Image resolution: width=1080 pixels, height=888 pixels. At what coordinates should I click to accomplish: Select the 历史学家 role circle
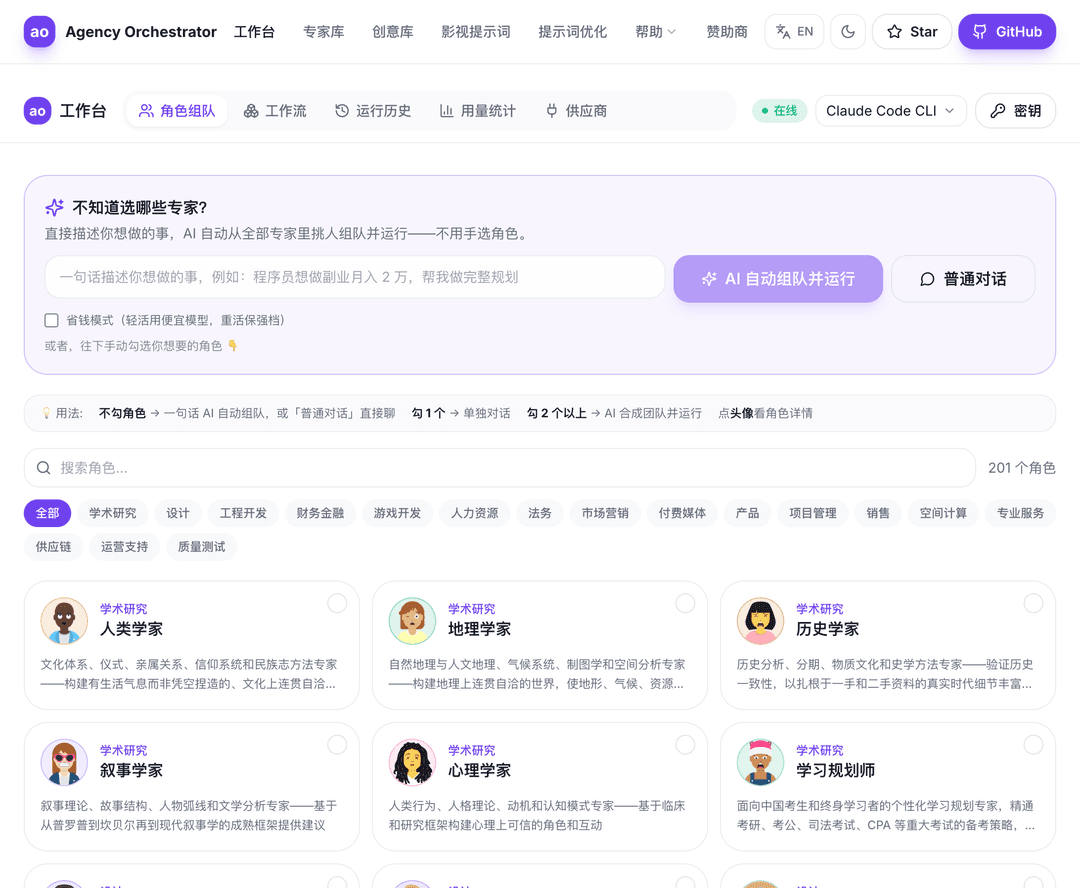pyautogui.click(x=1033, y=603)
